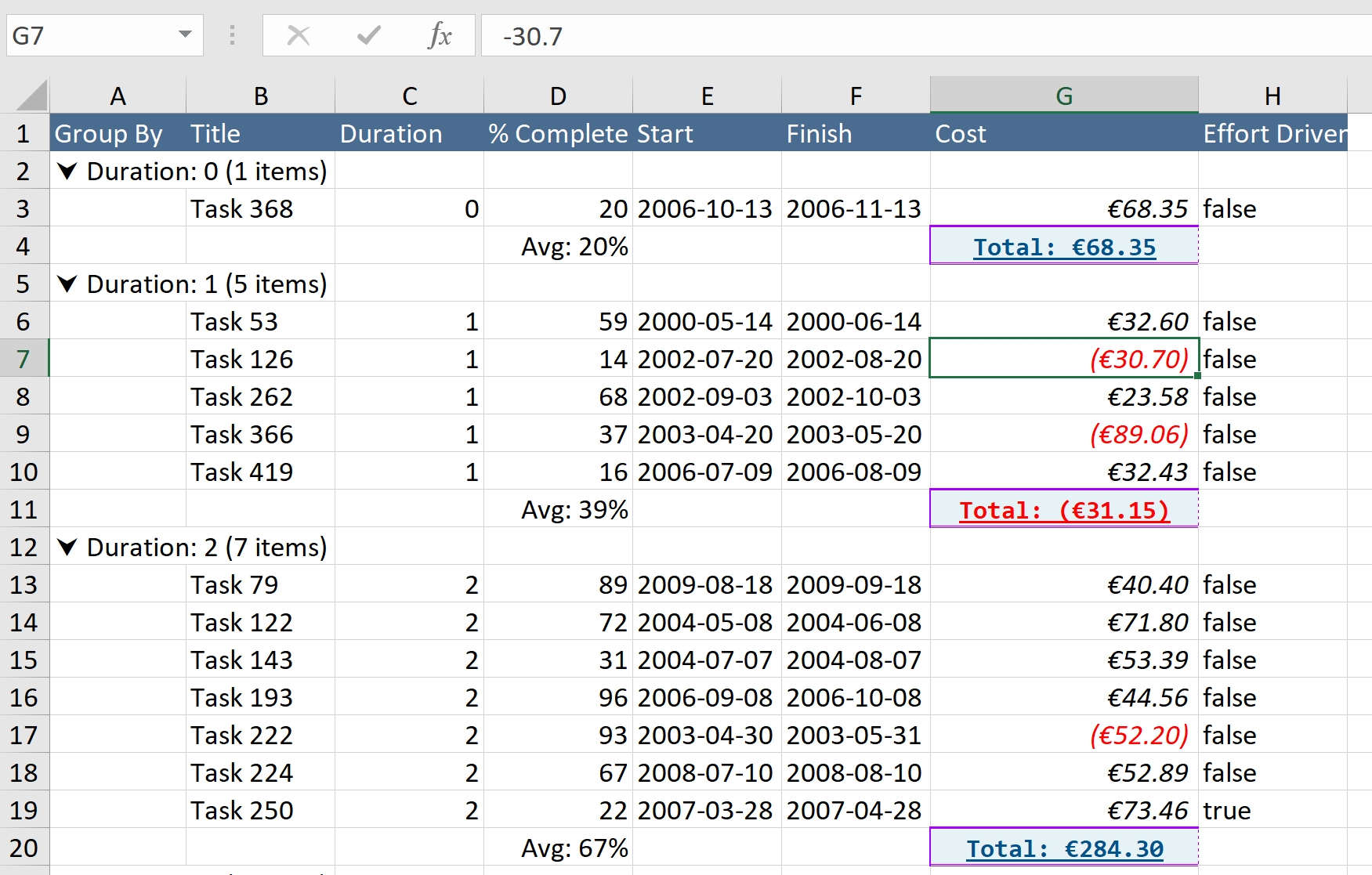Collapse the Duration: 2 group
This screenshot has height=875, width=1372.
[x=67, y=548]
